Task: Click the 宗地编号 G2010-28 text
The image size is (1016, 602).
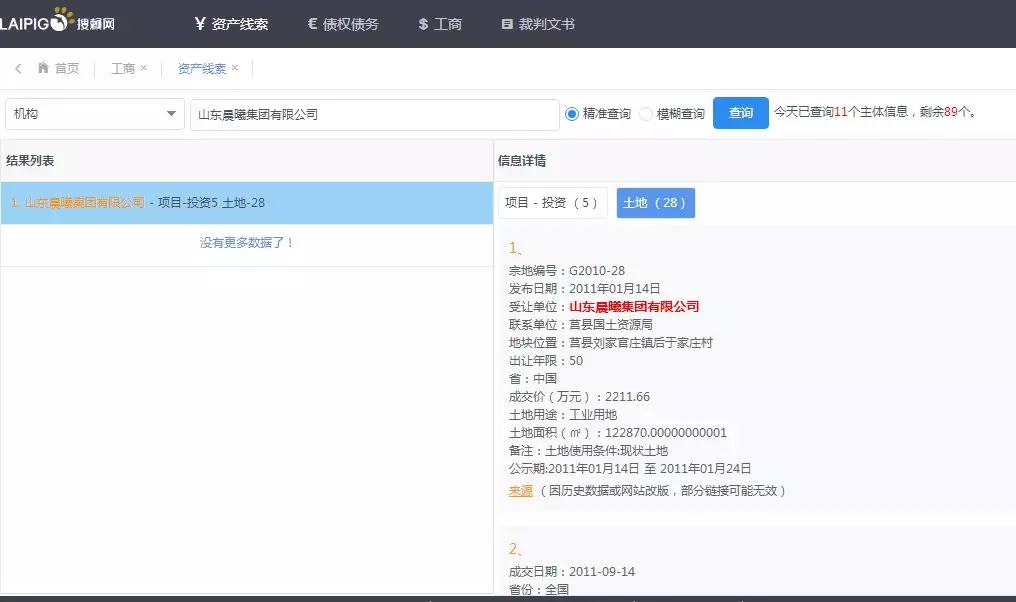Action: 567,270
